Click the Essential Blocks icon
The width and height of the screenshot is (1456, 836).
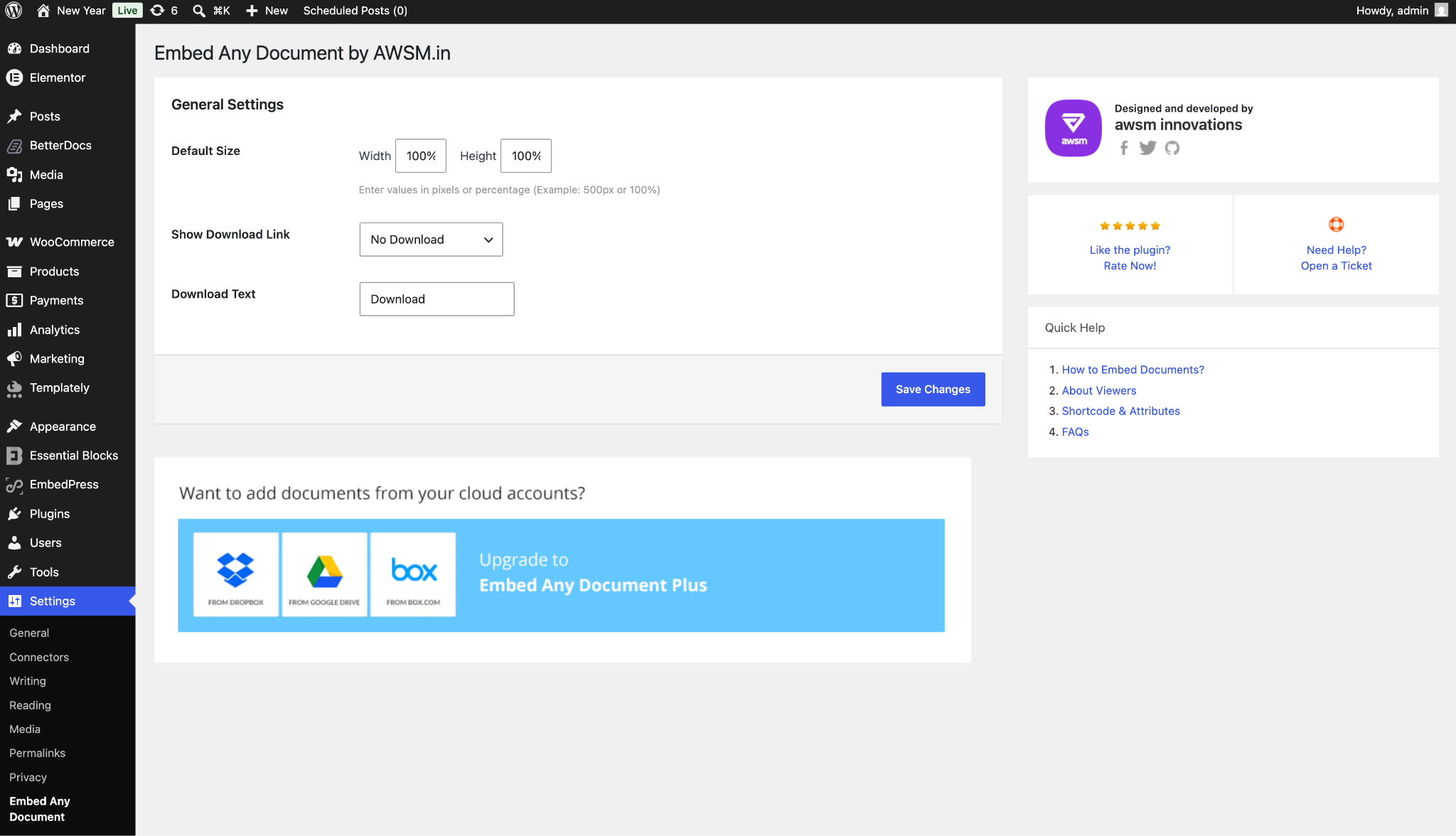(x=14, y=455)
